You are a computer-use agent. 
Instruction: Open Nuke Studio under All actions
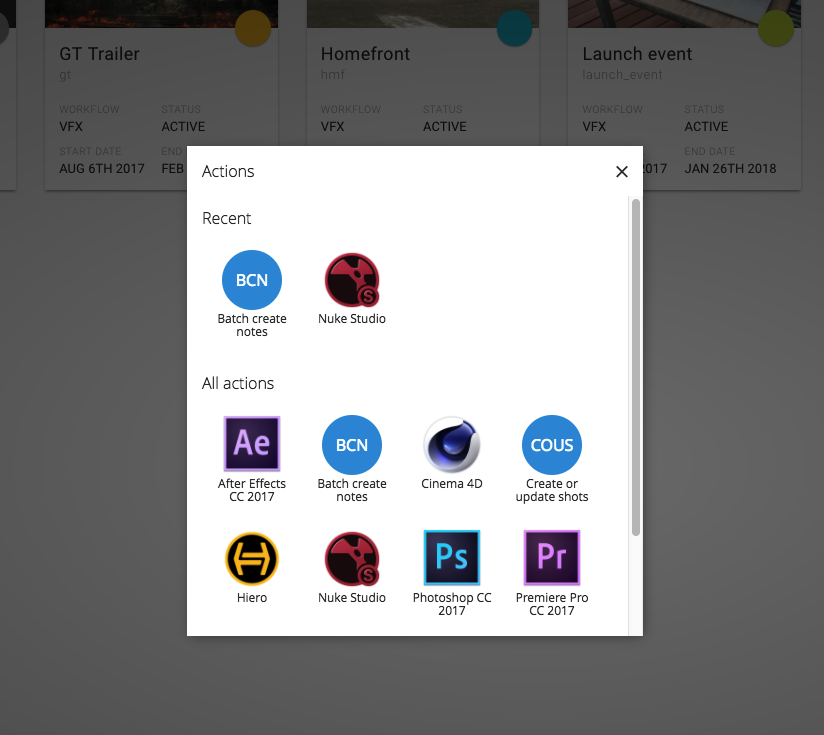coord(352,566)
